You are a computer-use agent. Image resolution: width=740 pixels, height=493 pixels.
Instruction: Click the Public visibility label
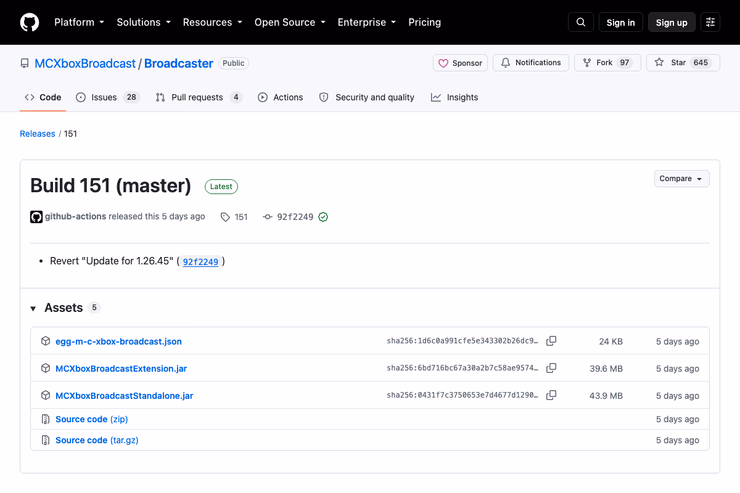click(234, 63)
